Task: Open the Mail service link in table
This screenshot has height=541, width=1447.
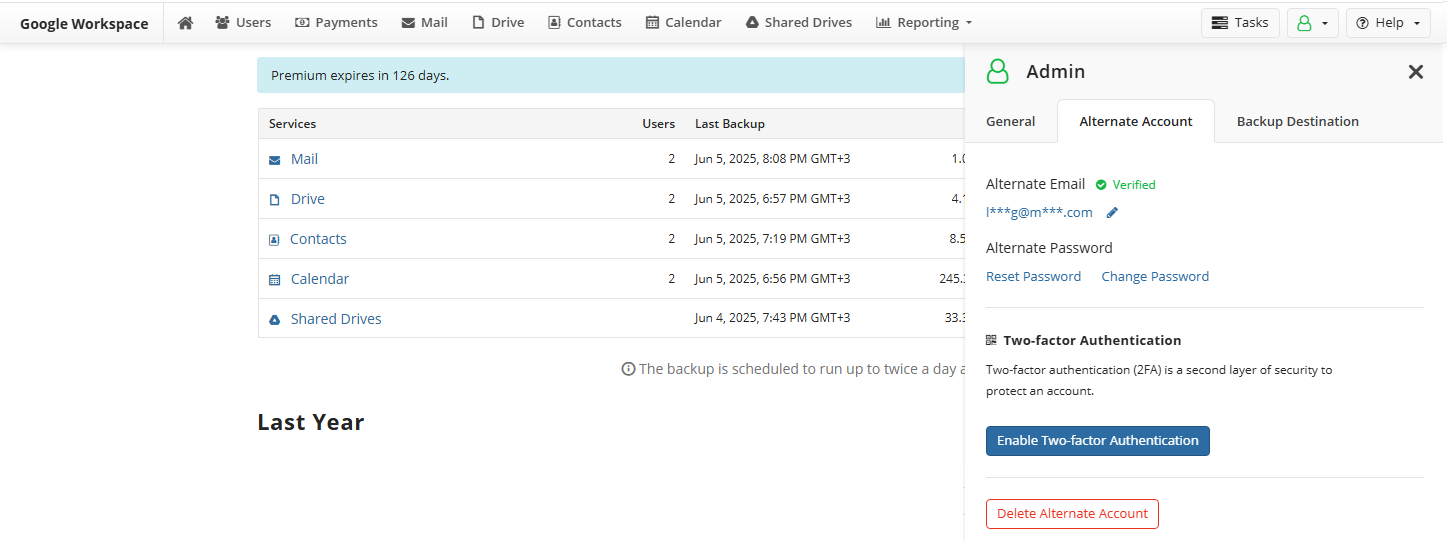Action: (x=304, y=159)
